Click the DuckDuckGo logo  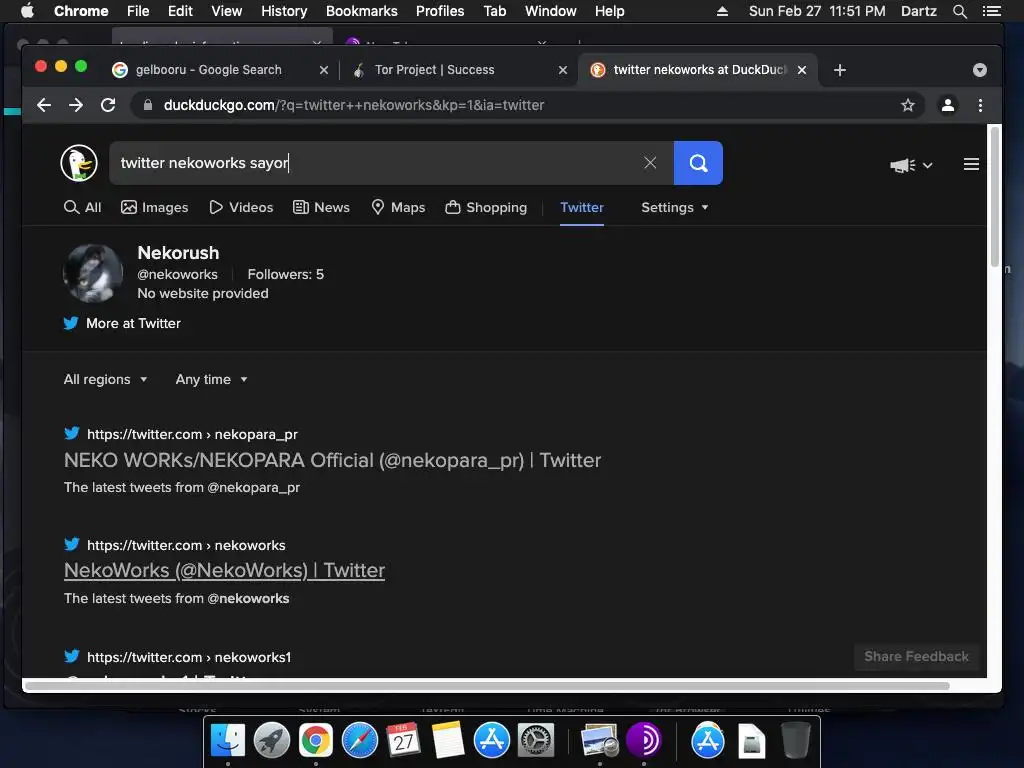79,163
